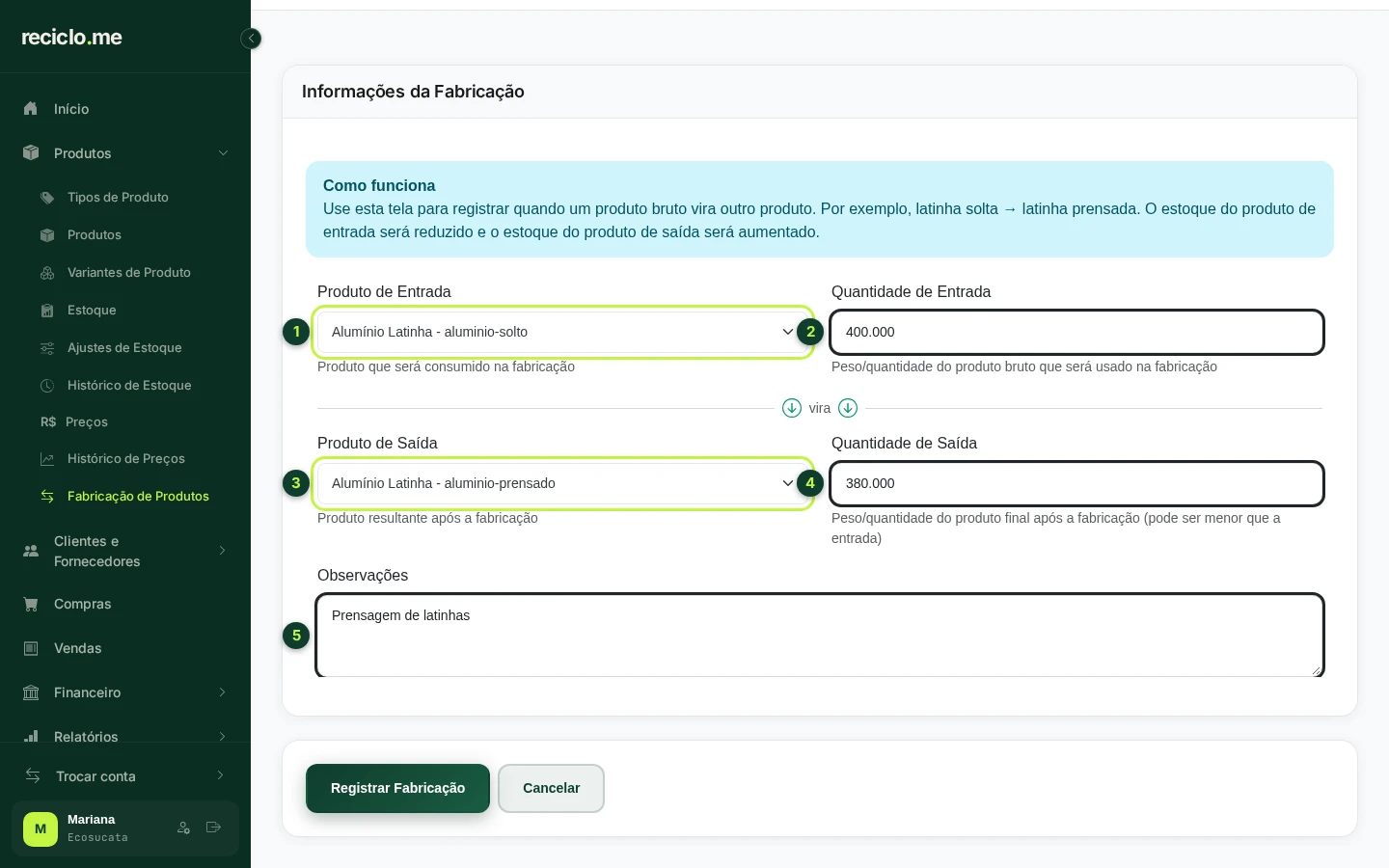
Task: Click the Vendas icon in the sidebar
Action: coord(31,649)
